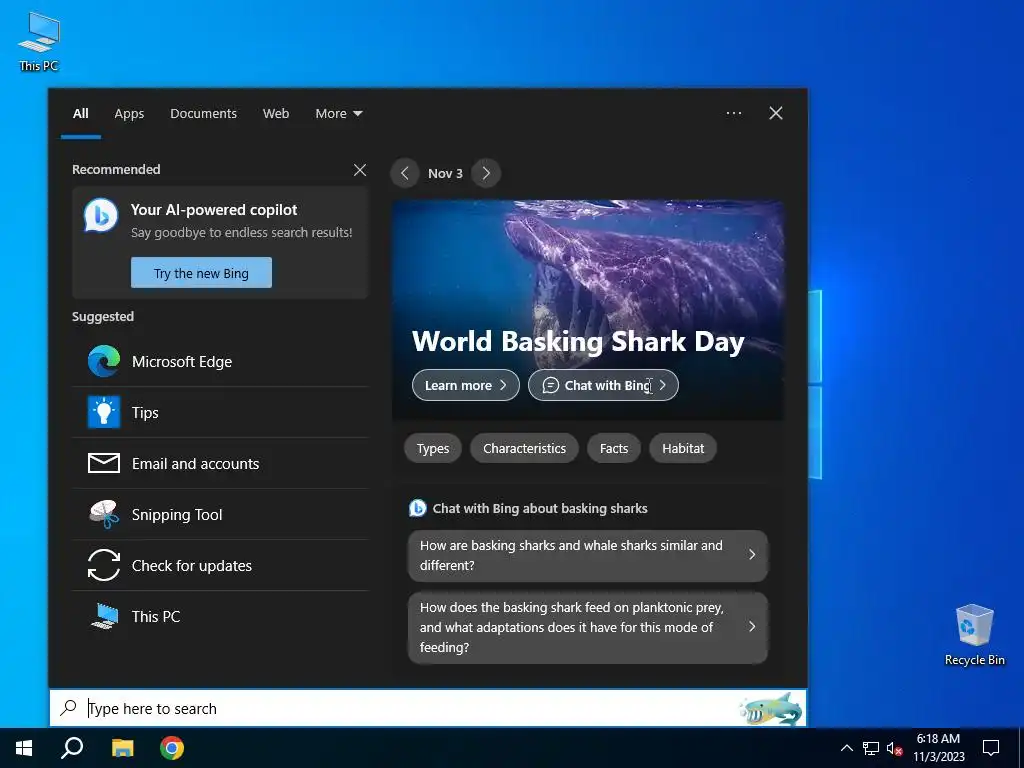Open Microsoft Edge suggestion text
Image resolution: width=1024 pixels, height=768 pixels.
pyautogui.click(x=182, y=362)
